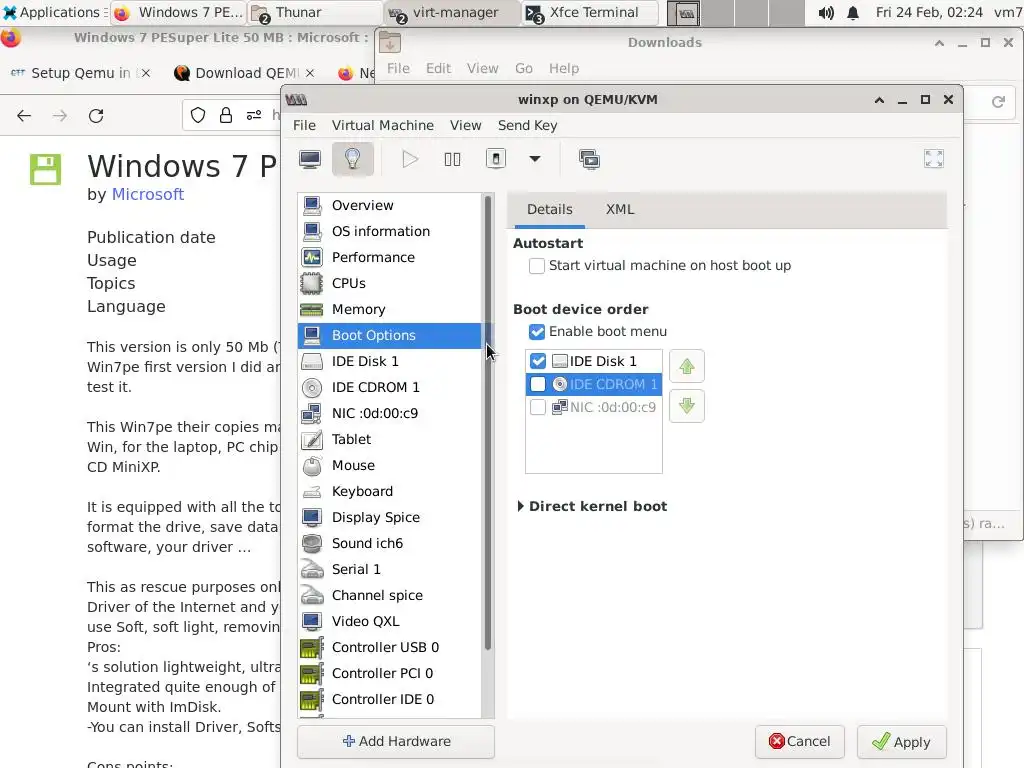Viewport: 1024px width, 768px height.
Task: Open the Applications menu in panel
Action: (x=55, y=12)
